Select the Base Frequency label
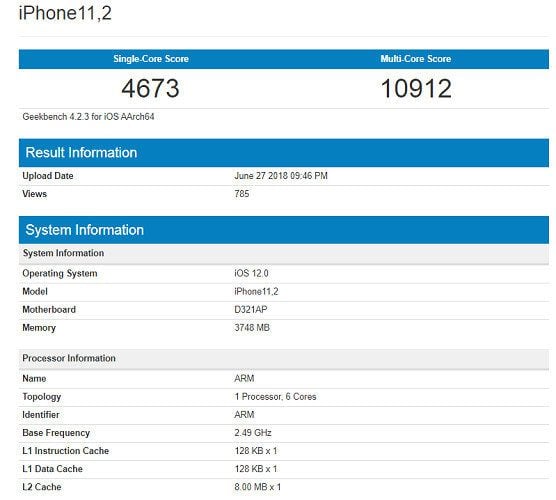This screenshot has width=556, height=500. (x=56, y=433)
